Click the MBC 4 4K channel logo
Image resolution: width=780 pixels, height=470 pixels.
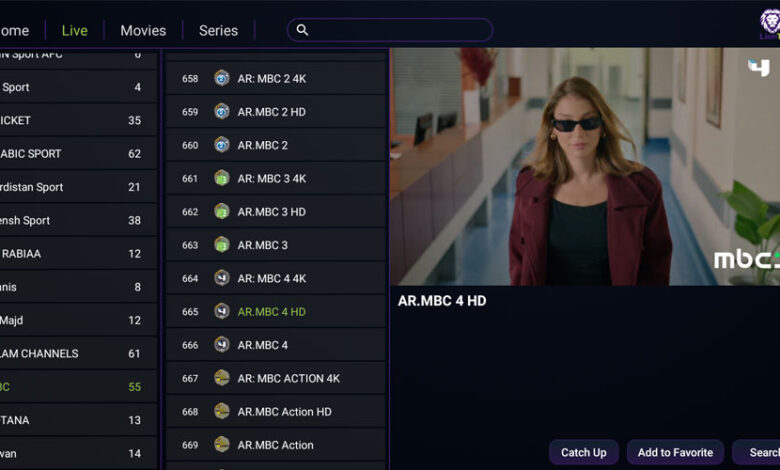[x=222, y=278]
